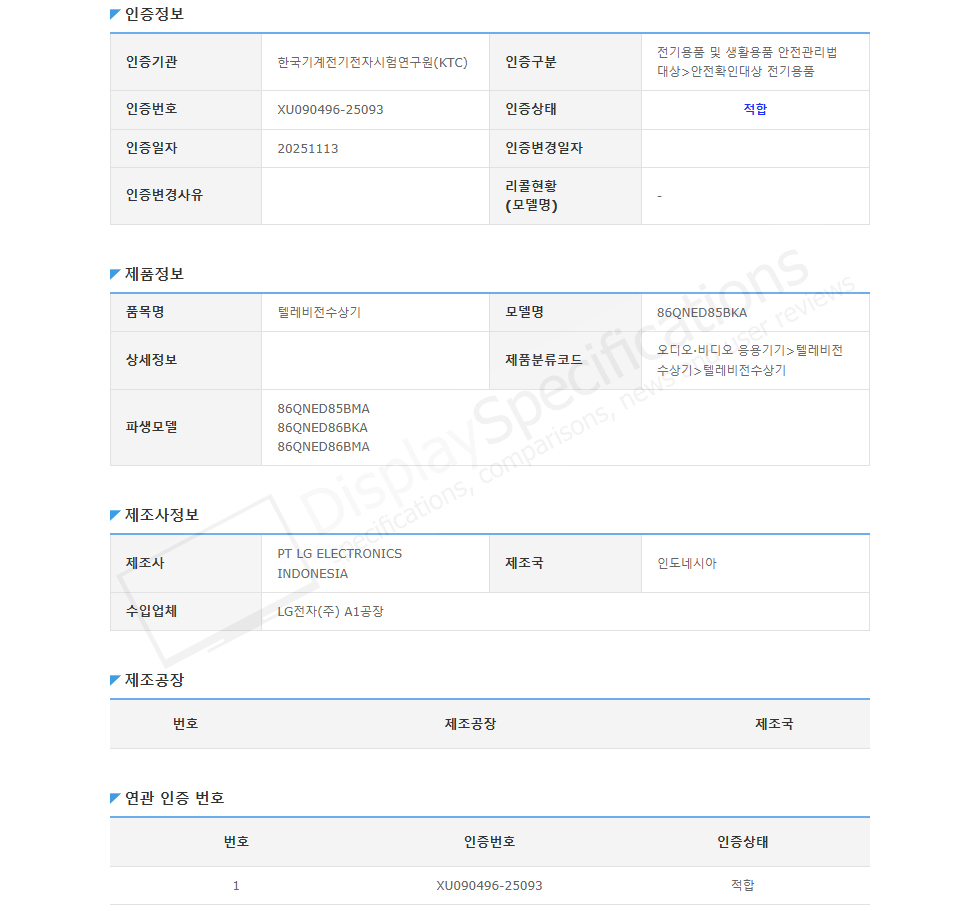Click the 인도네시아 country value
The image size is (980, 911).
(686, 563)
